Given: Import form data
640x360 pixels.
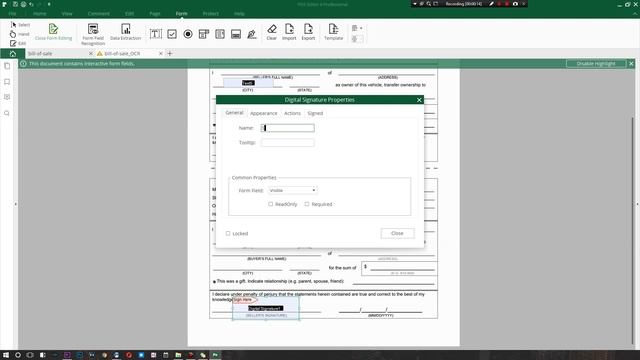Looking at the screenshot, I should point(289,32).
